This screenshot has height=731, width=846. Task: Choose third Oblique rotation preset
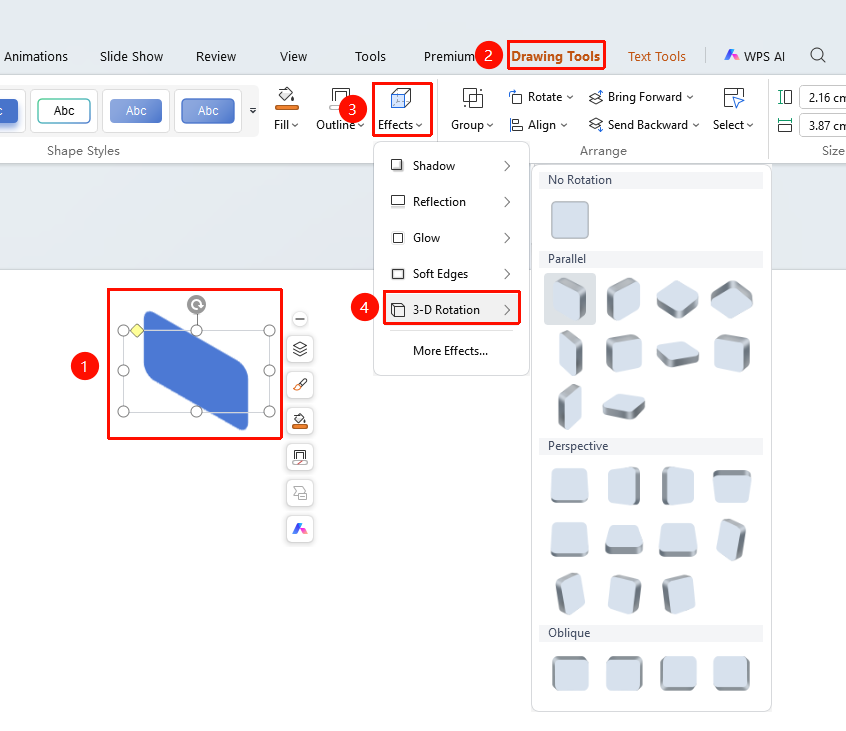coord(678,673)
